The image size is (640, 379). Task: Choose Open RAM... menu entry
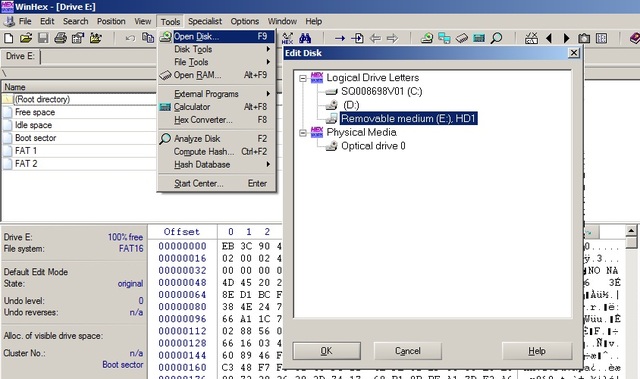click(217, 75)
